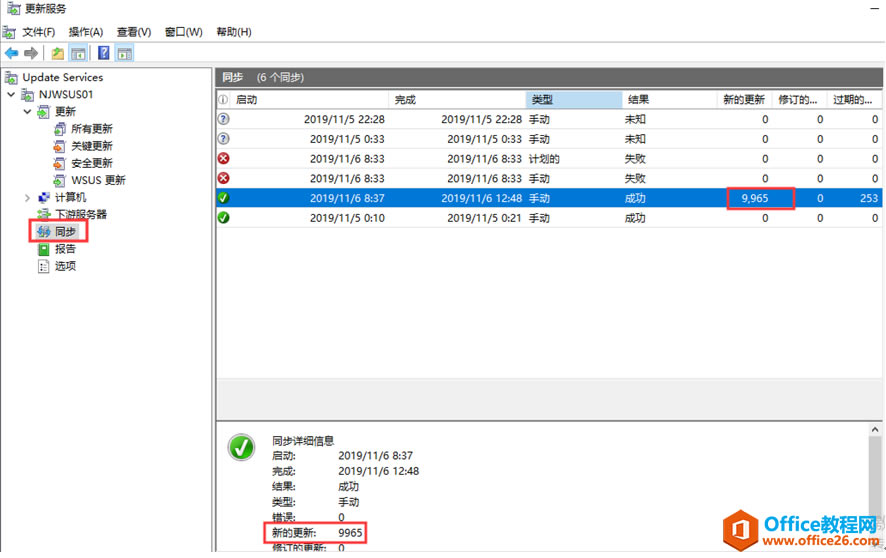Open the 查看(V) menu
The image size is (886, 558).
click(134, 32)
